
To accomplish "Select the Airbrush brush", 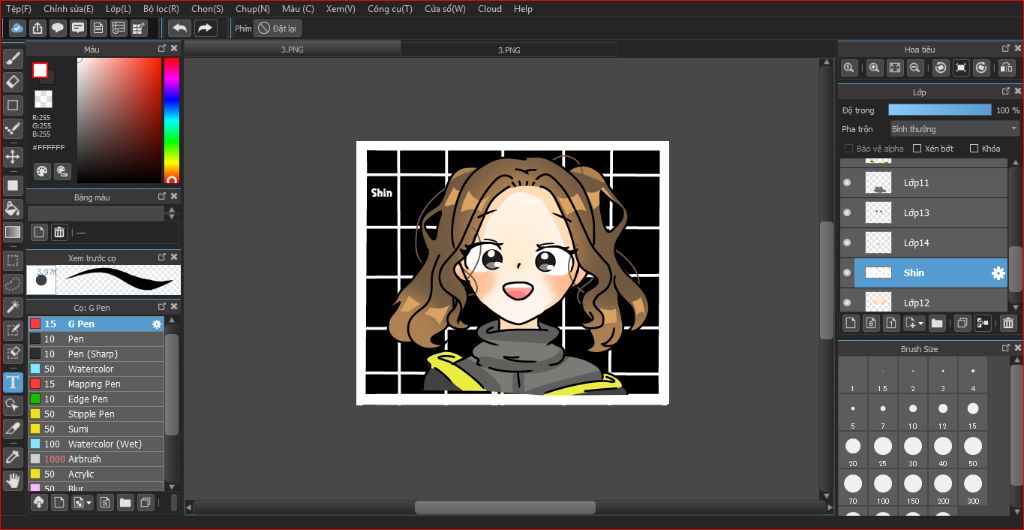I will click(x=95, y=459).
